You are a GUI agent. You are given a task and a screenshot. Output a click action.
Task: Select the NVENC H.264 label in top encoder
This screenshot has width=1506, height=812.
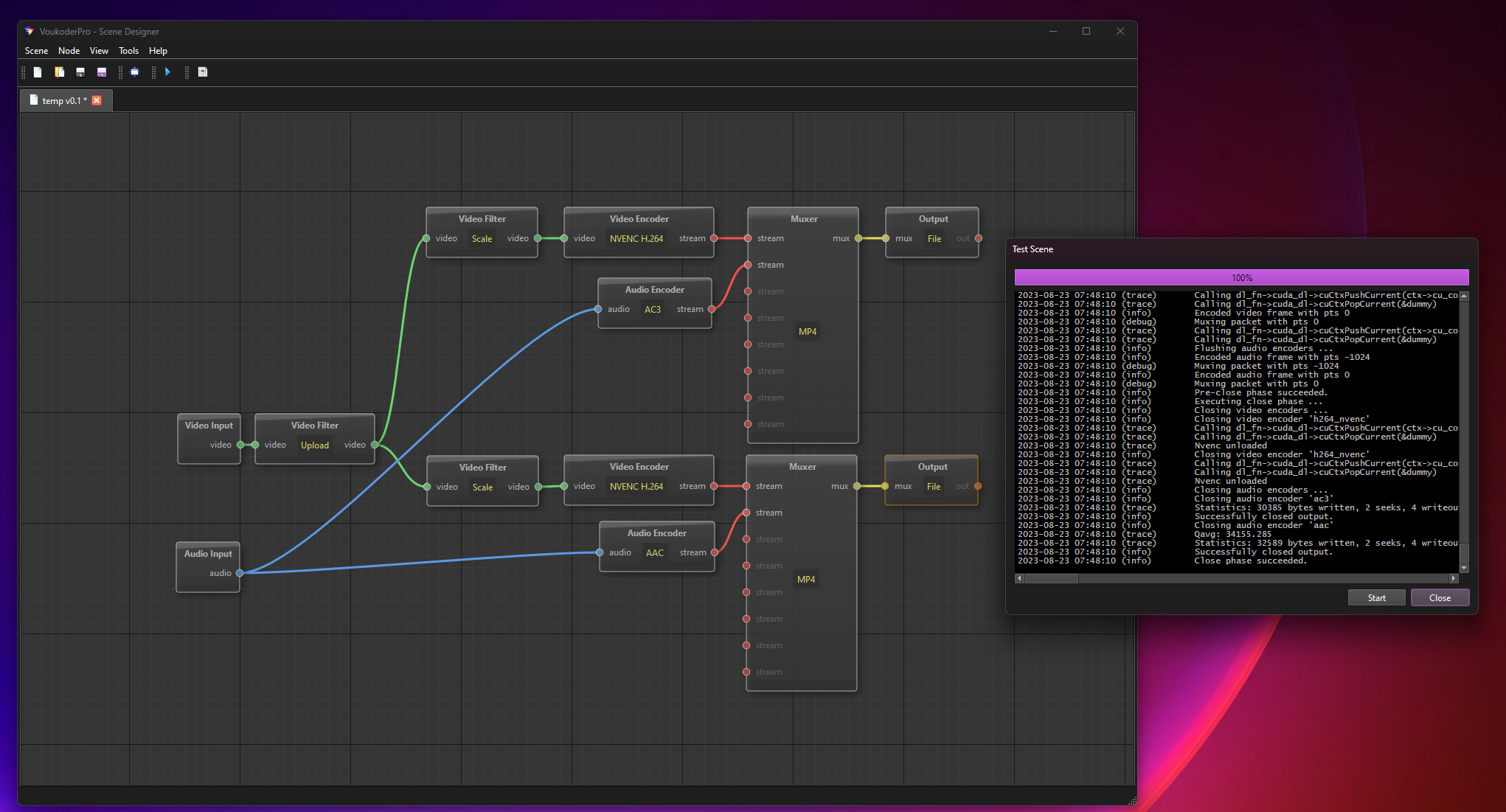(x=636, y=239)
